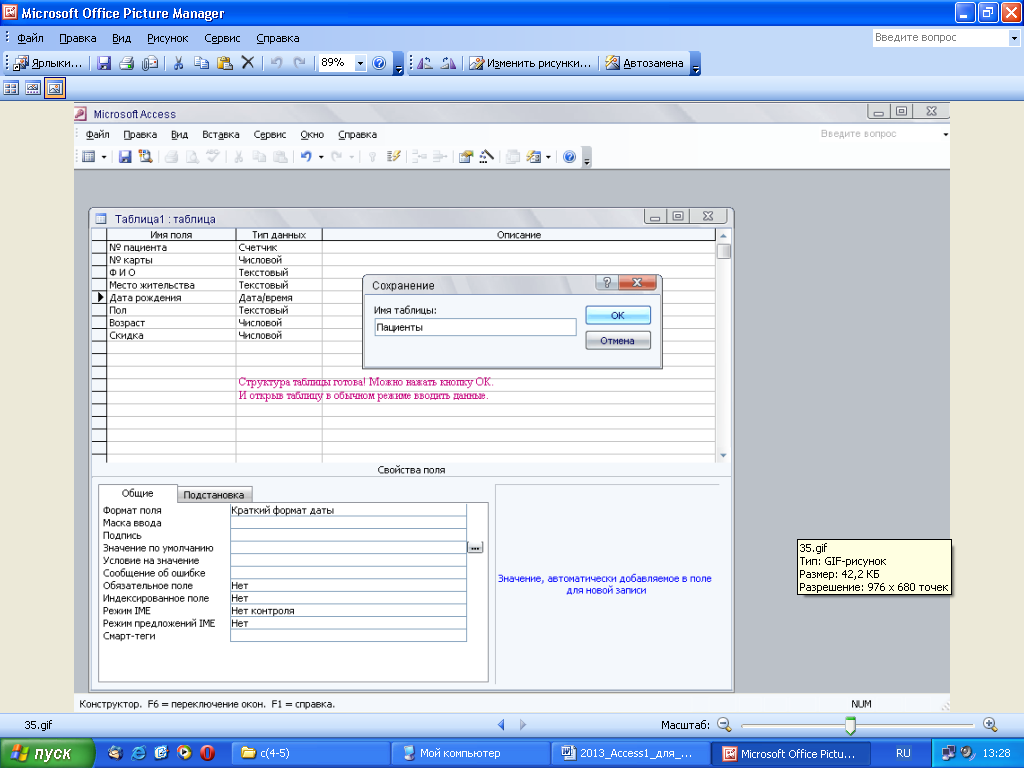Switch to single picture view

55,88
